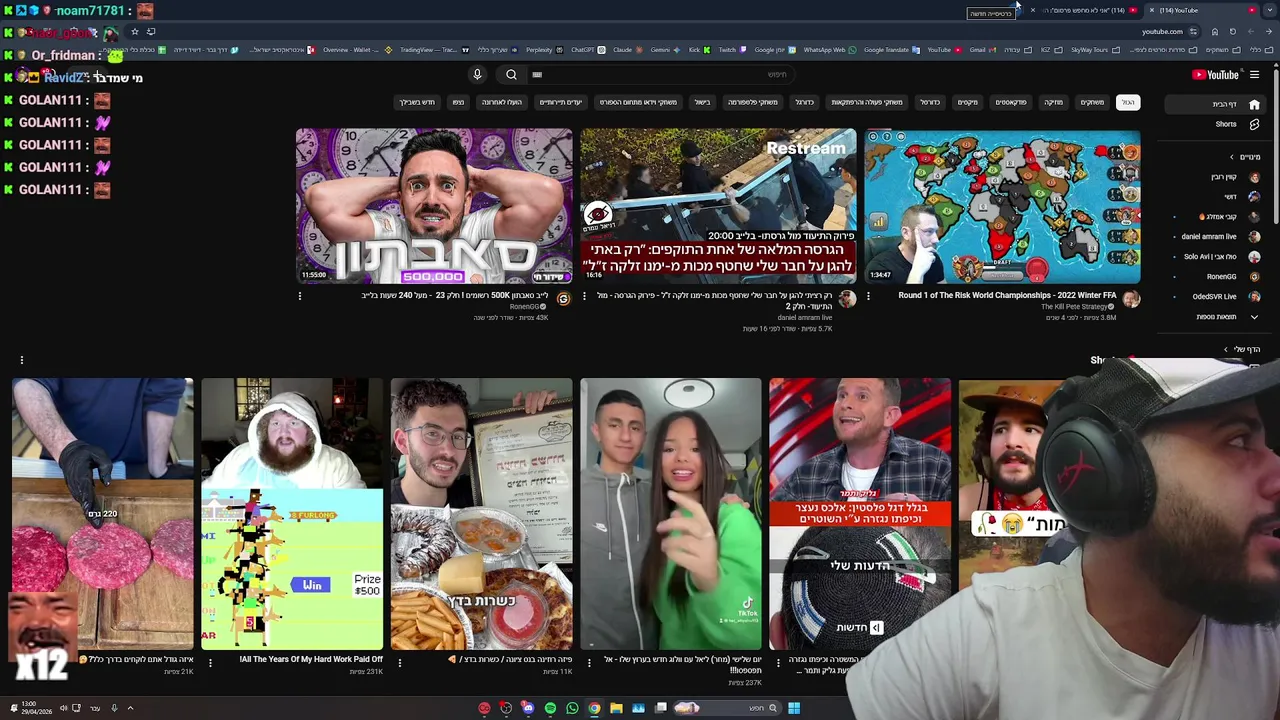This screenshot has width=1280, height=720.
Task: Select the 'יעדים תיירותיים' filter chip
Action: point(561,102)
